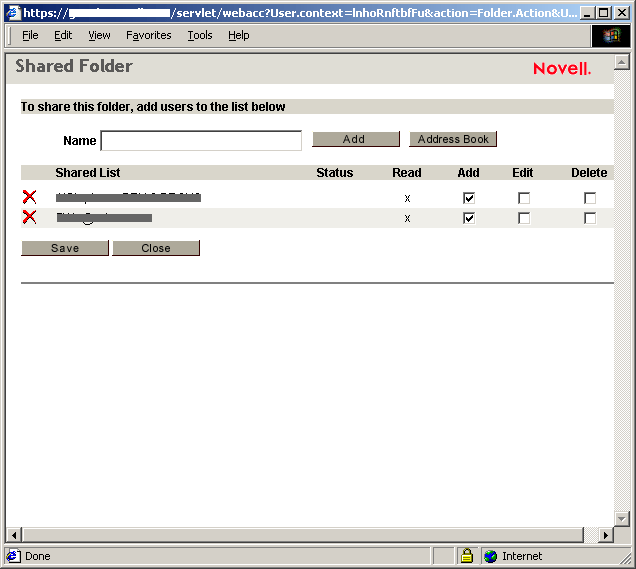Enable Delete permission for the second user

(x=590, y=218)
